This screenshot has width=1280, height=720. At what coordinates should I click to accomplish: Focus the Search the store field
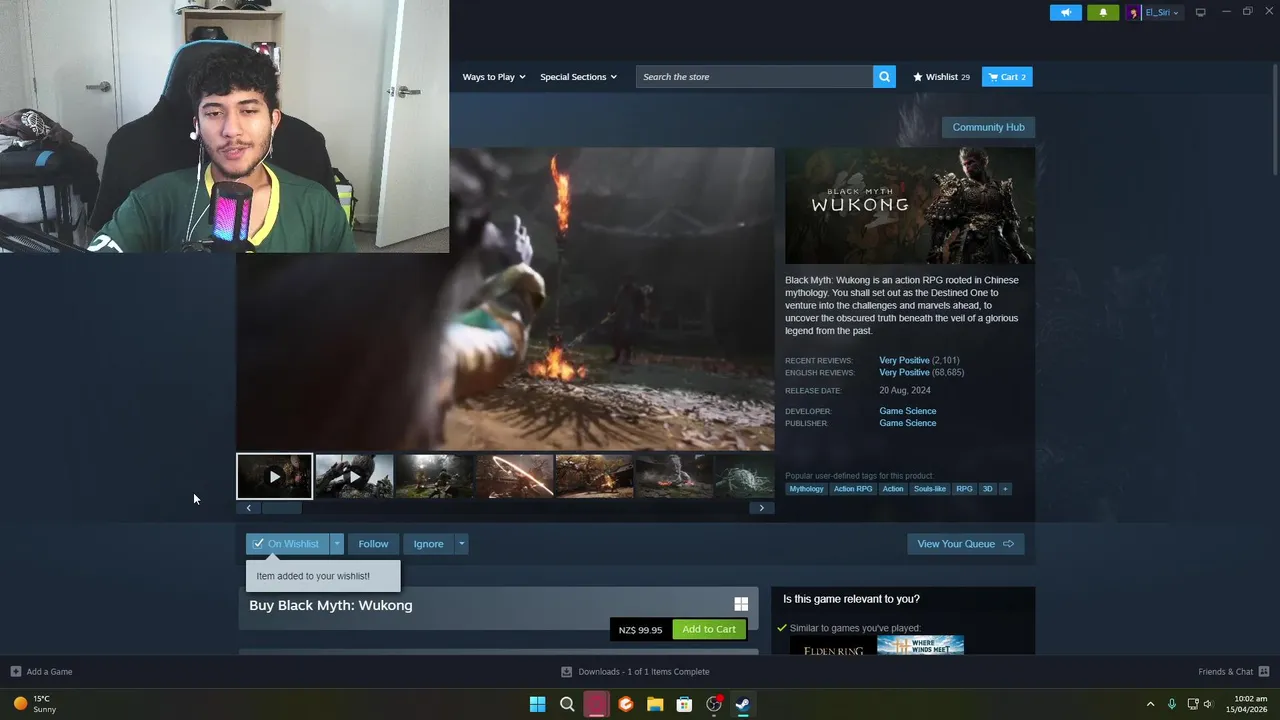coord(754,77)
